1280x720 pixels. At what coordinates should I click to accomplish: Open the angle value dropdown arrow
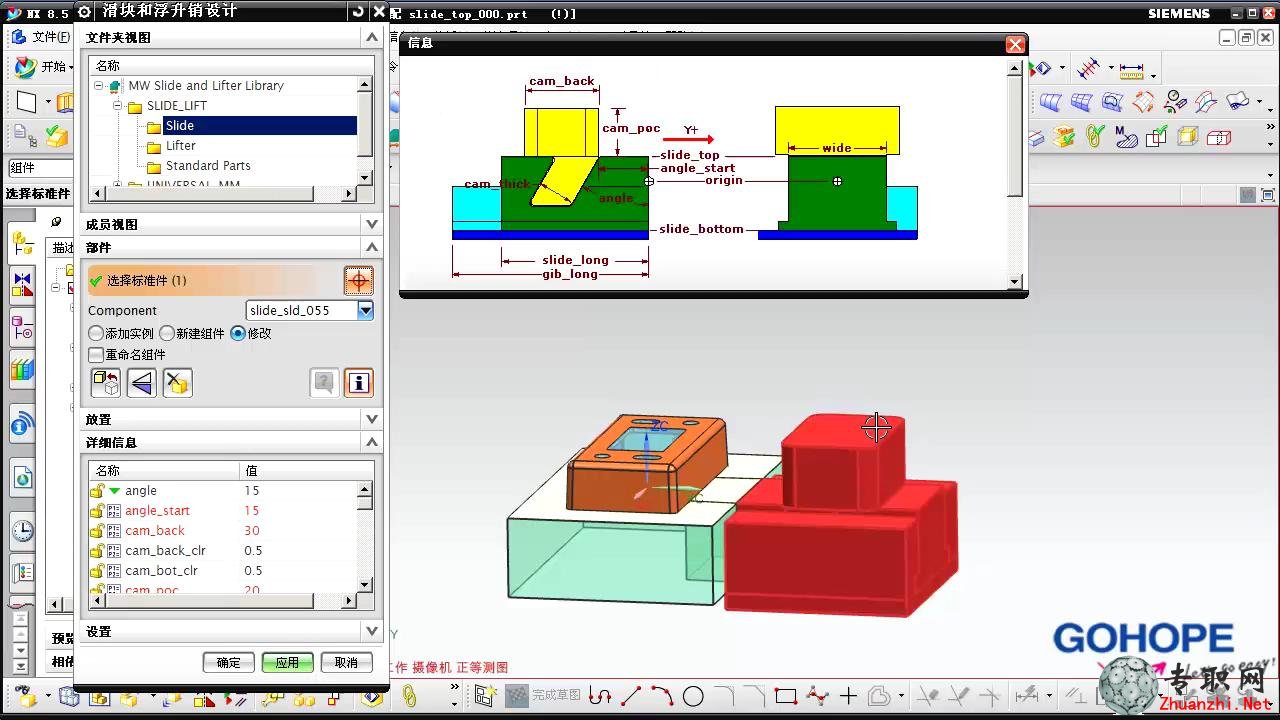click(114, 491)
